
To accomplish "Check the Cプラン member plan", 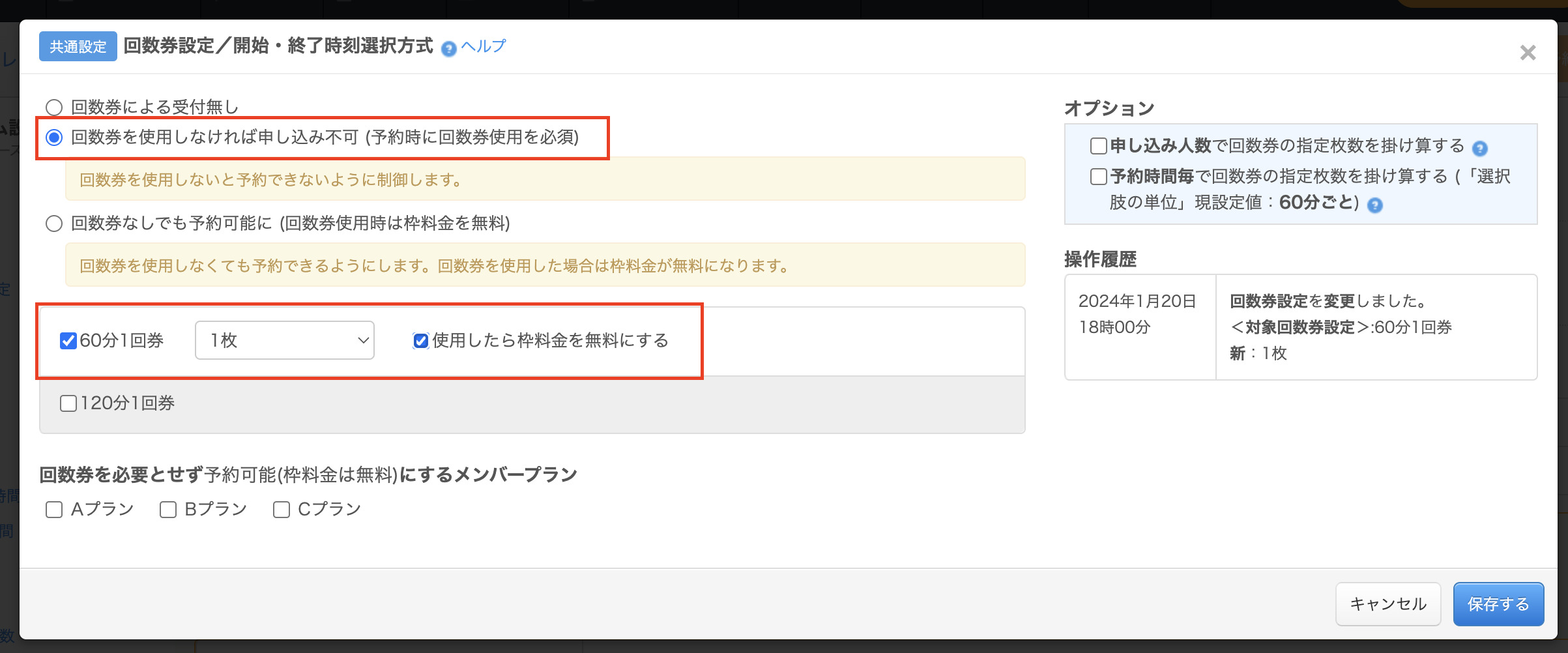I will tap(282, 510).
